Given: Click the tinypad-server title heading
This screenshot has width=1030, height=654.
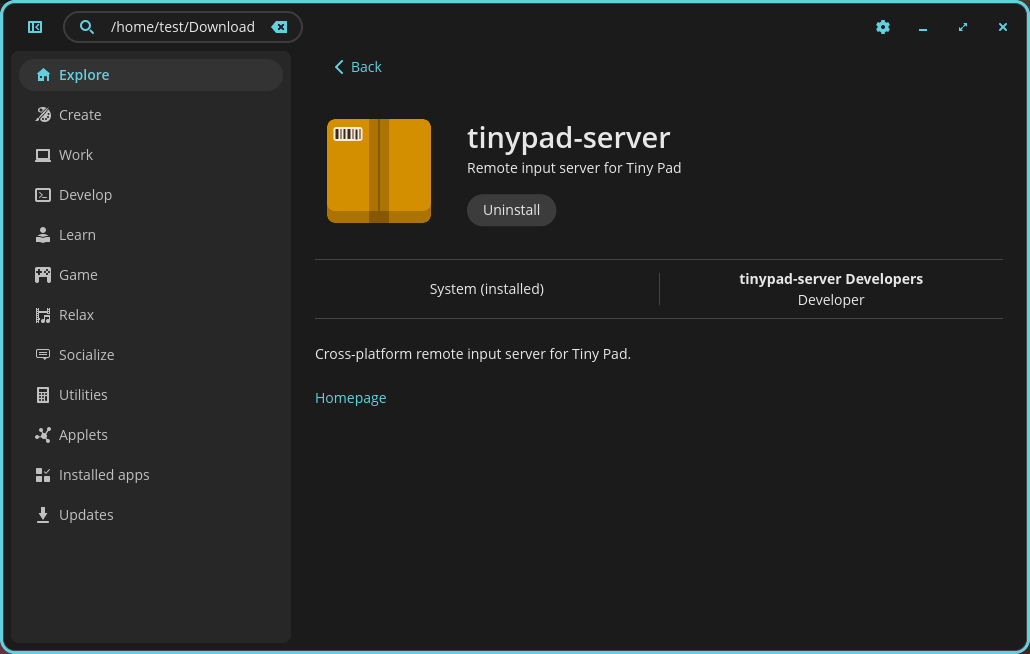Looking at the screenshot, I should pos(569,137).
